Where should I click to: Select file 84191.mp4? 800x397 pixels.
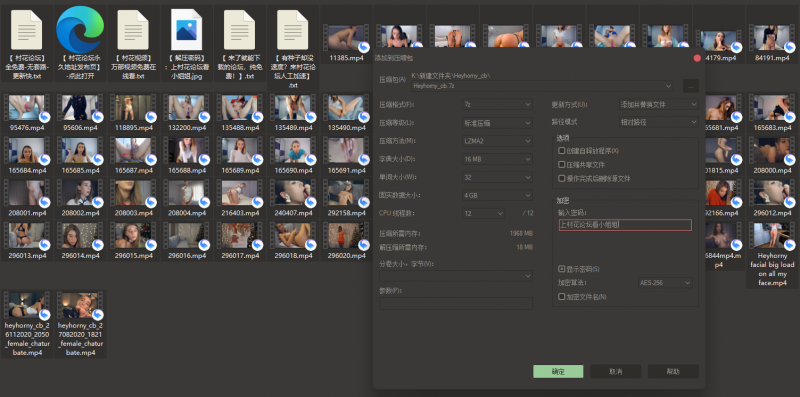coord(772,44)
